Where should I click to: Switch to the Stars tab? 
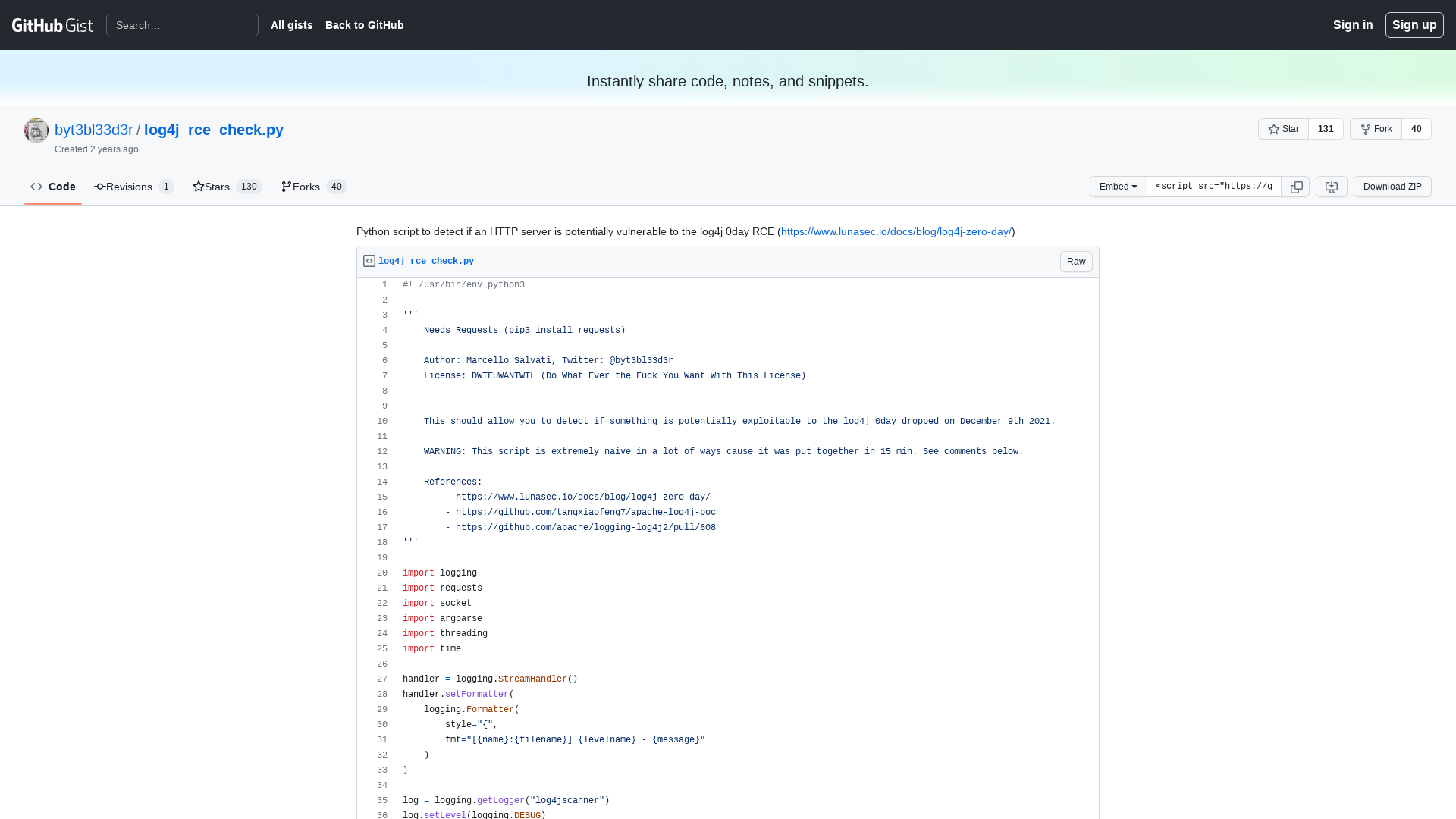coord(227,187)
